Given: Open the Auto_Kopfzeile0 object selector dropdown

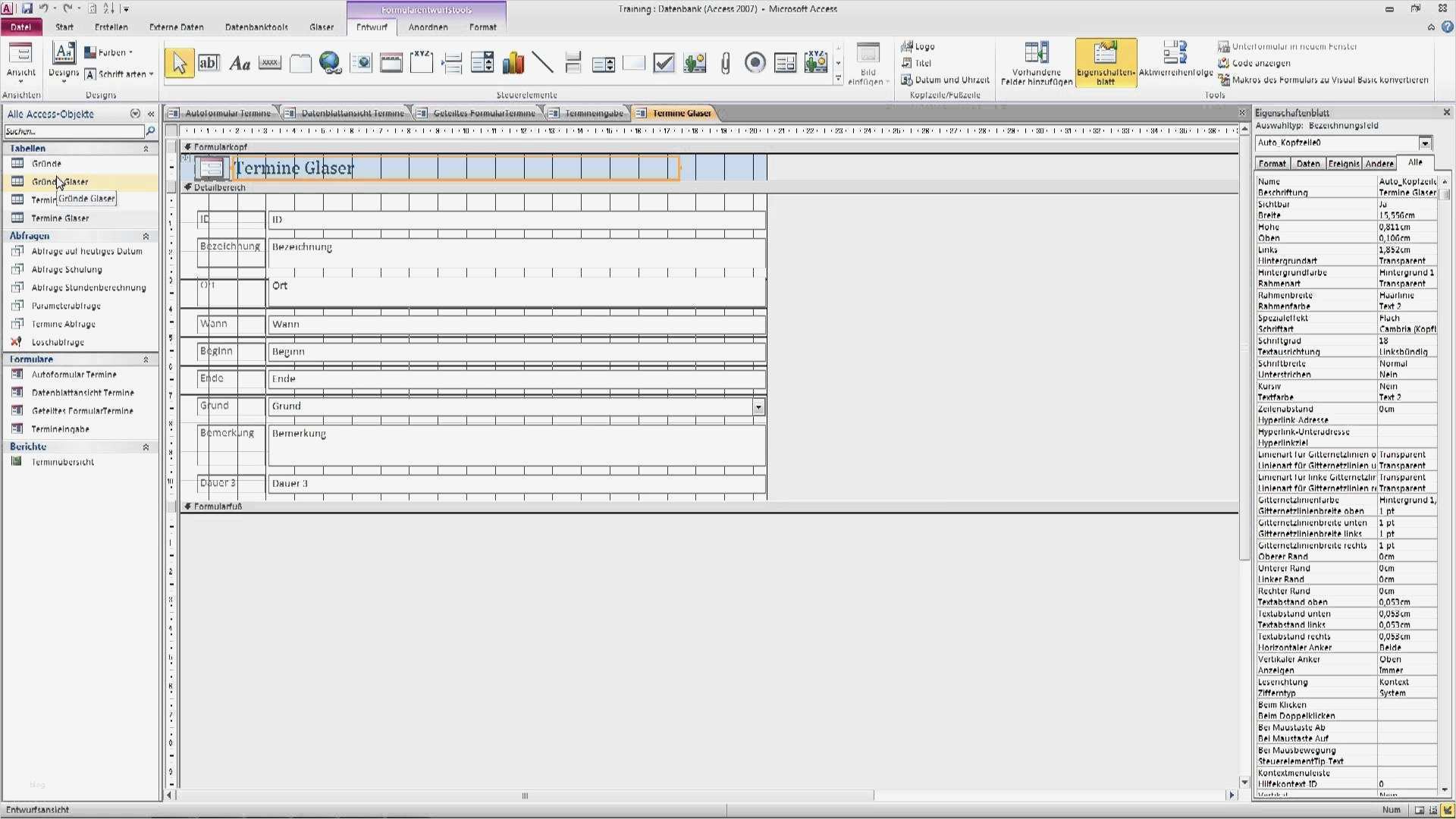Looking at the screenshot, I should [x=1425, y=143].
